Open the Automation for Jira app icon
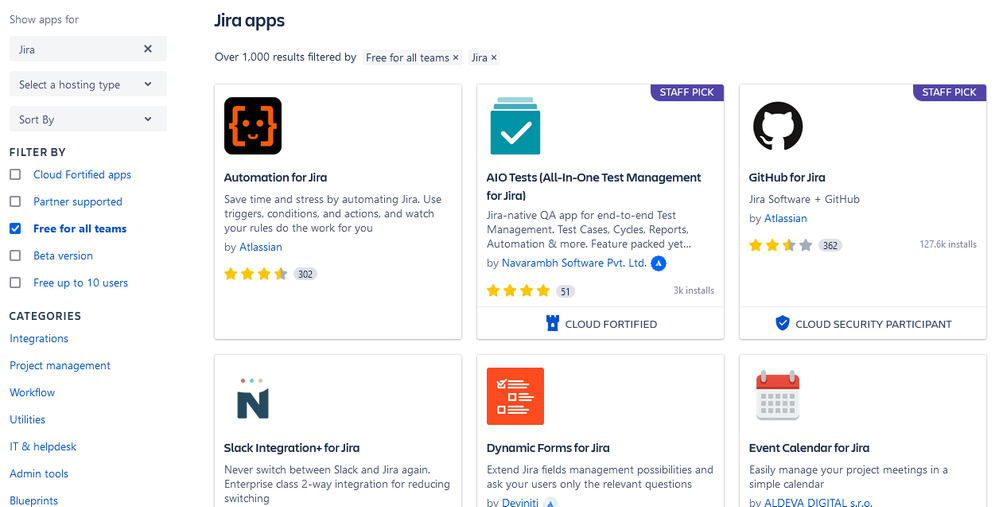The width and height of the screenshot is (999, 507). click(x=253, y=125)
